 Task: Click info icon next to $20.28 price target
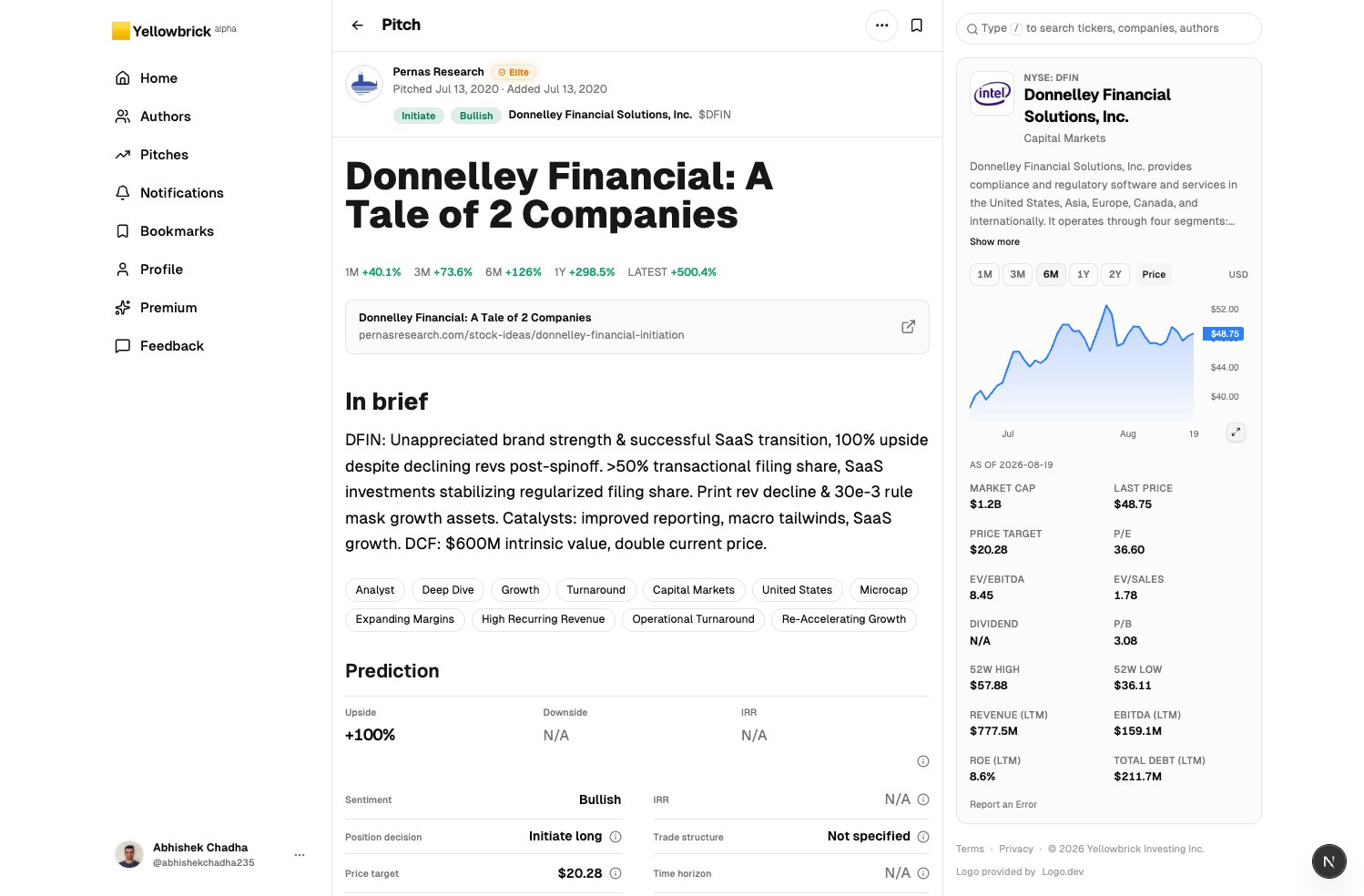click(x=616, y=873)
